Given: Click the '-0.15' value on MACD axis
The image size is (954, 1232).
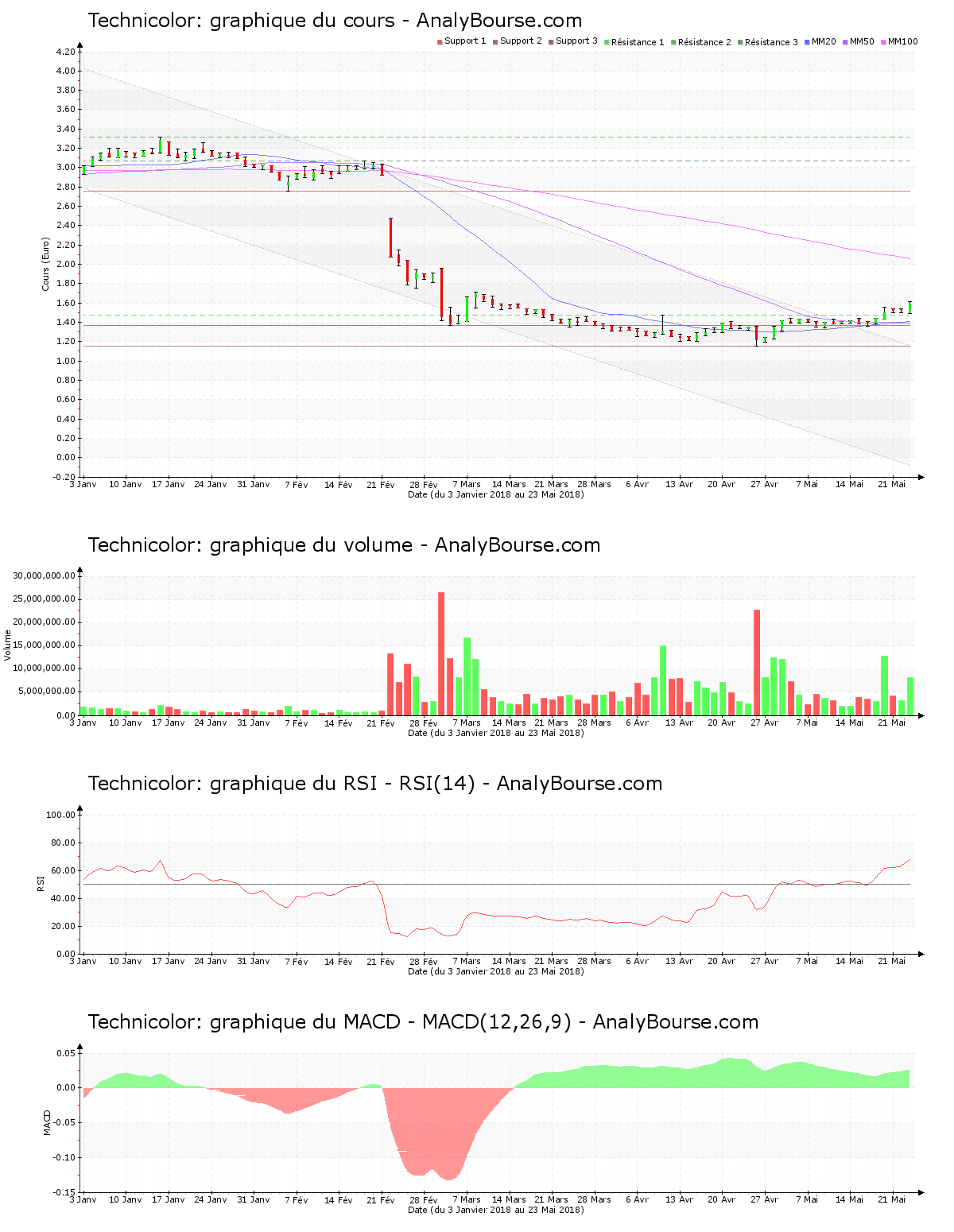Looking at the screenshot, I should click(x=64, y=1192).
